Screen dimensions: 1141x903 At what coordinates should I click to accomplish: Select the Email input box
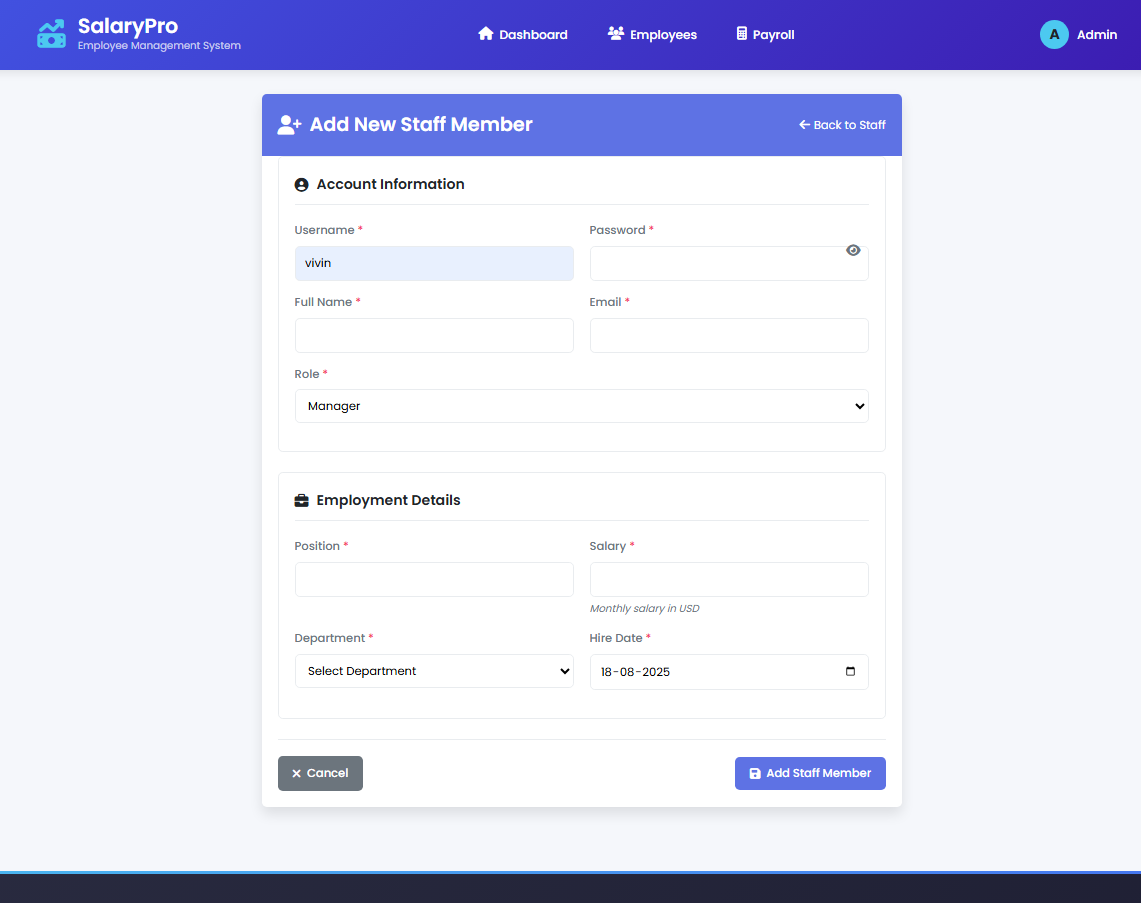[729, 336]
